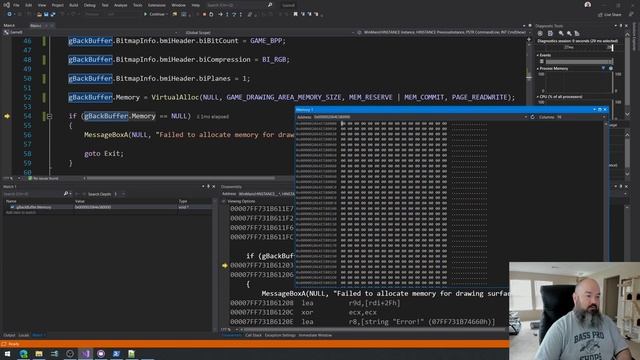Click the Watch 1 pin icon
The image size is (640, 360).
(208, 187)
